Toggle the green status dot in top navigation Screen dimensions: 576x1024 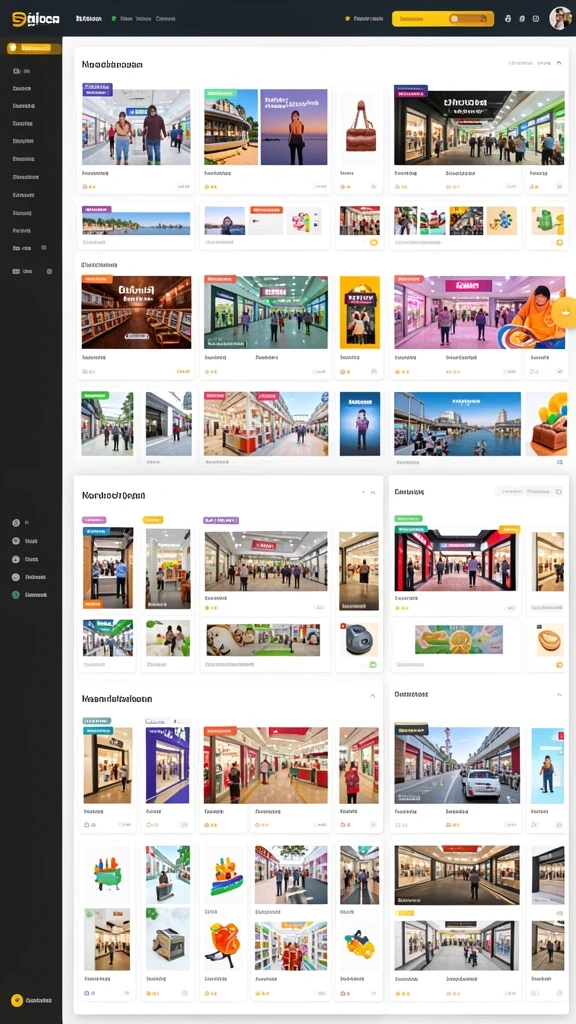(114, 19)
